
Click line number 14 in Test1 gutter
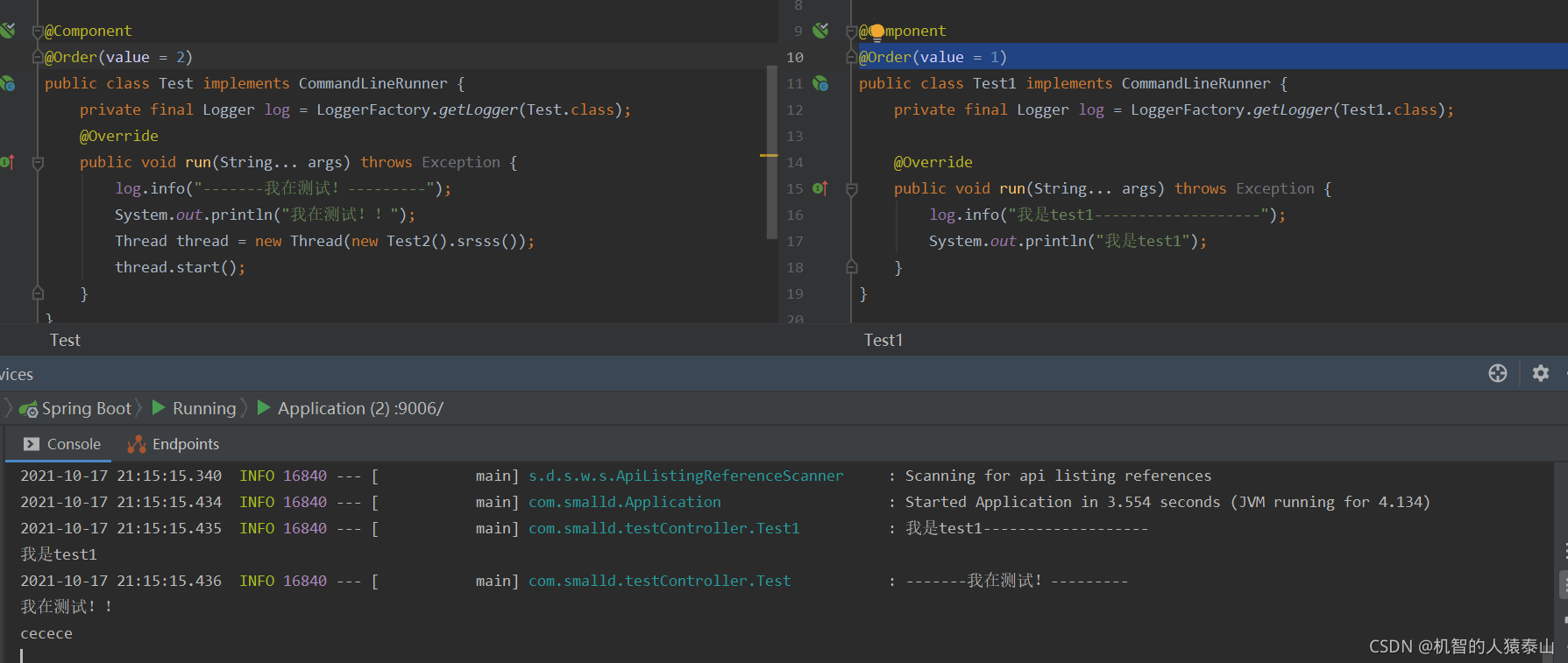coord(795,162)
